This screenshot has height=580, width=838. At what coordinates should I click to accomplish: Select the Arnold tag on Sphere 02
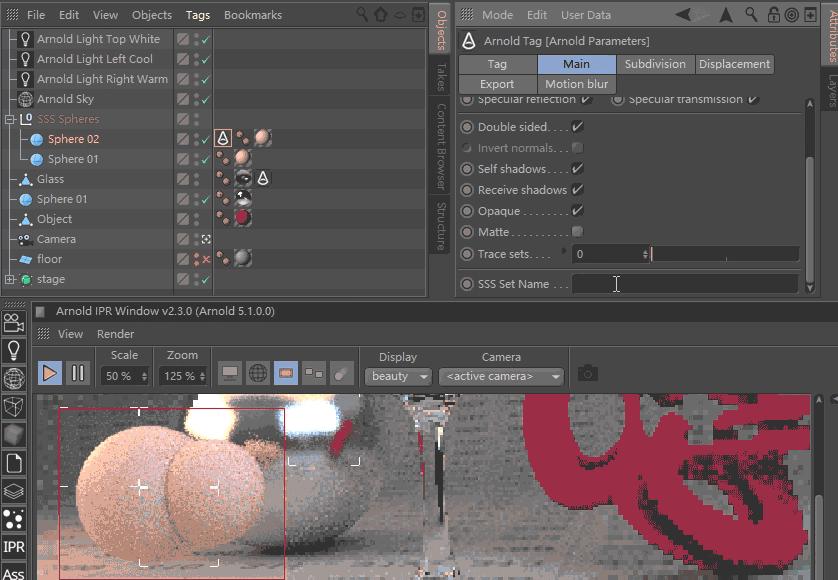point(223,138)
